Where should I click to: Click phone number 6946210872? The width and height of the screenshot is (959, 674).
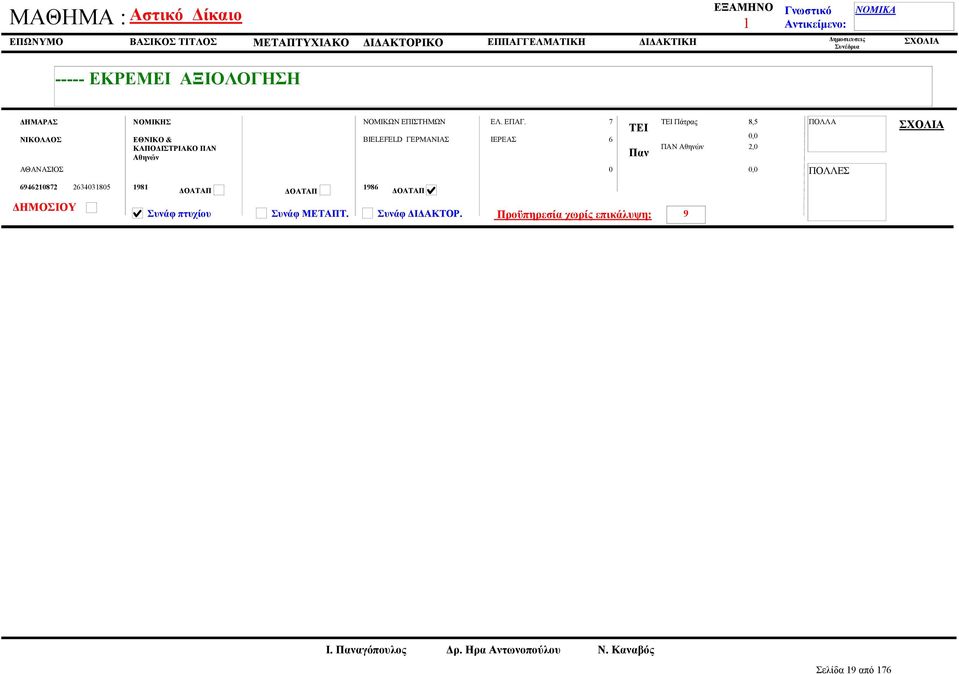[x=39, y=187]
